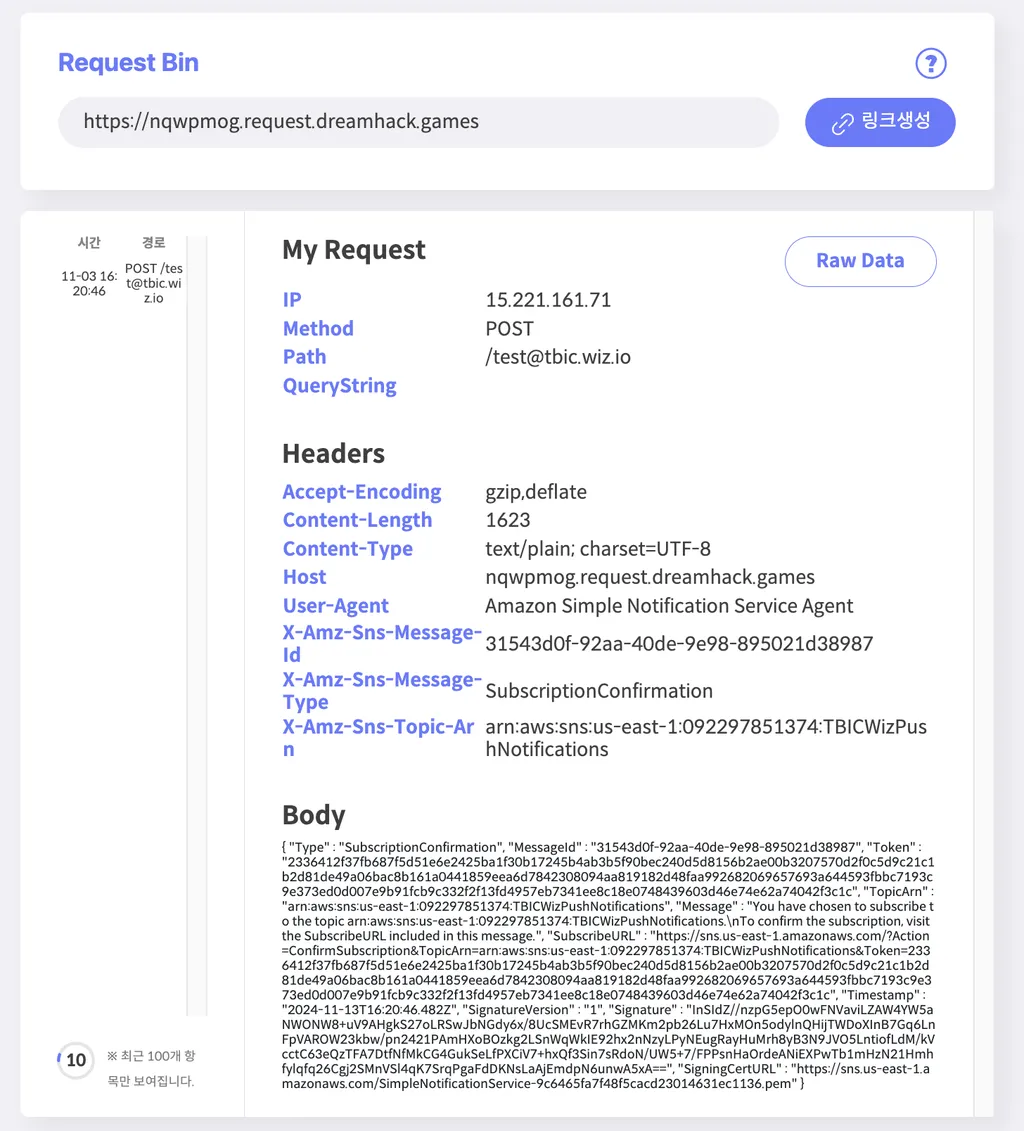
Task: Click the Content-Type value text/plain; charset=UTF-8
Action: click(598, 549)
